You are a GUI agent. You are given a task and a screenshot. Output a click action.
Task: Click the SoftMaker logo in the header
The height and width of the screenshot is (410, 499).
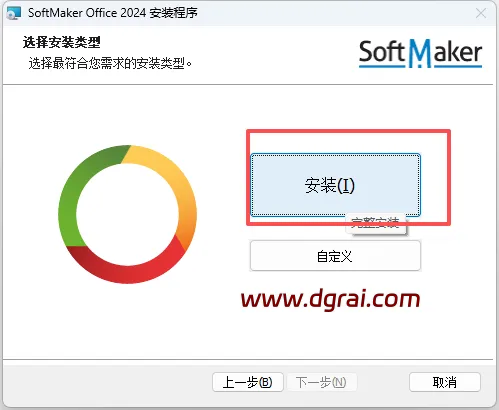(x=420, y=53)
